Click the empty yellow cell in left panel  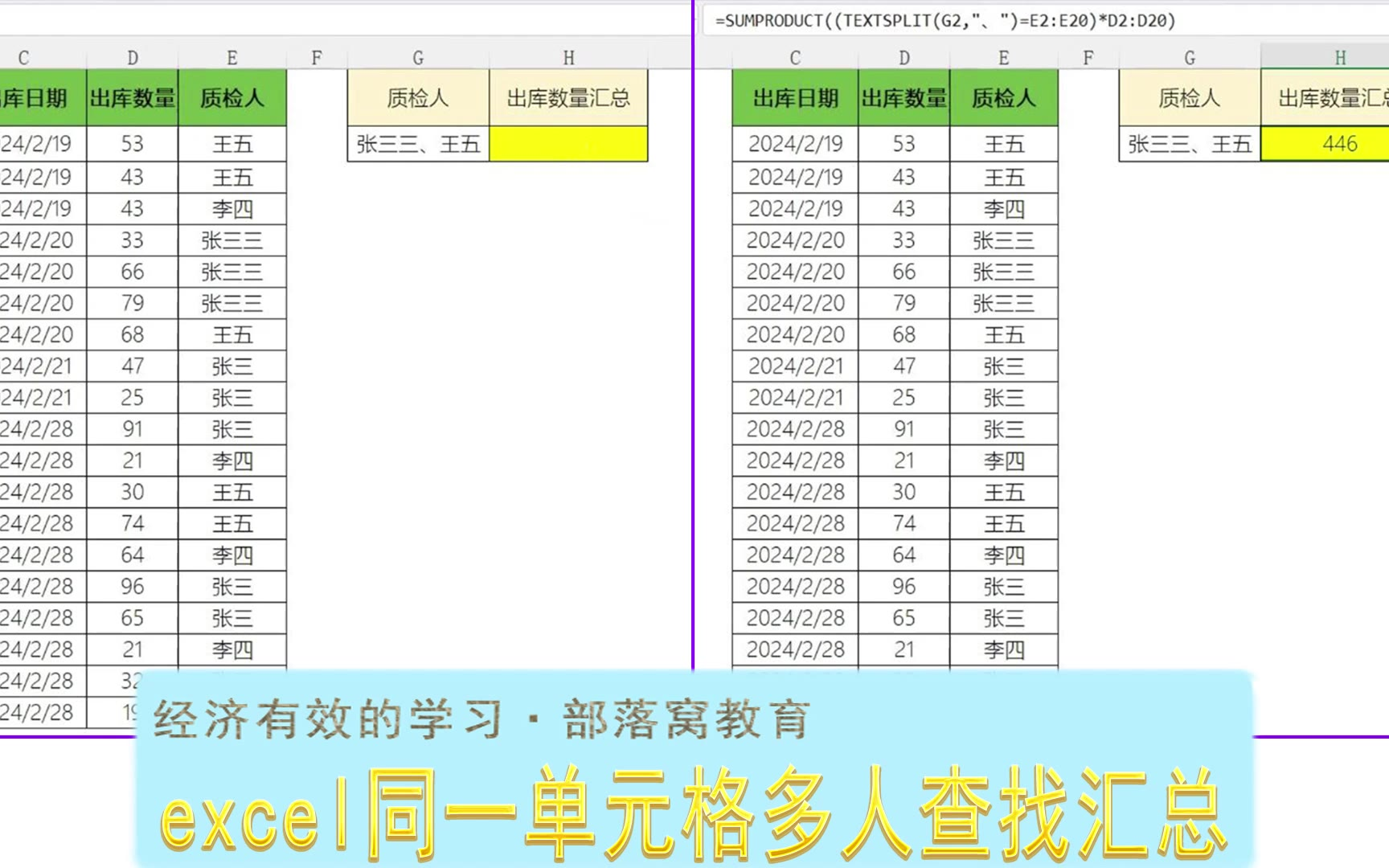pos(568,144)
